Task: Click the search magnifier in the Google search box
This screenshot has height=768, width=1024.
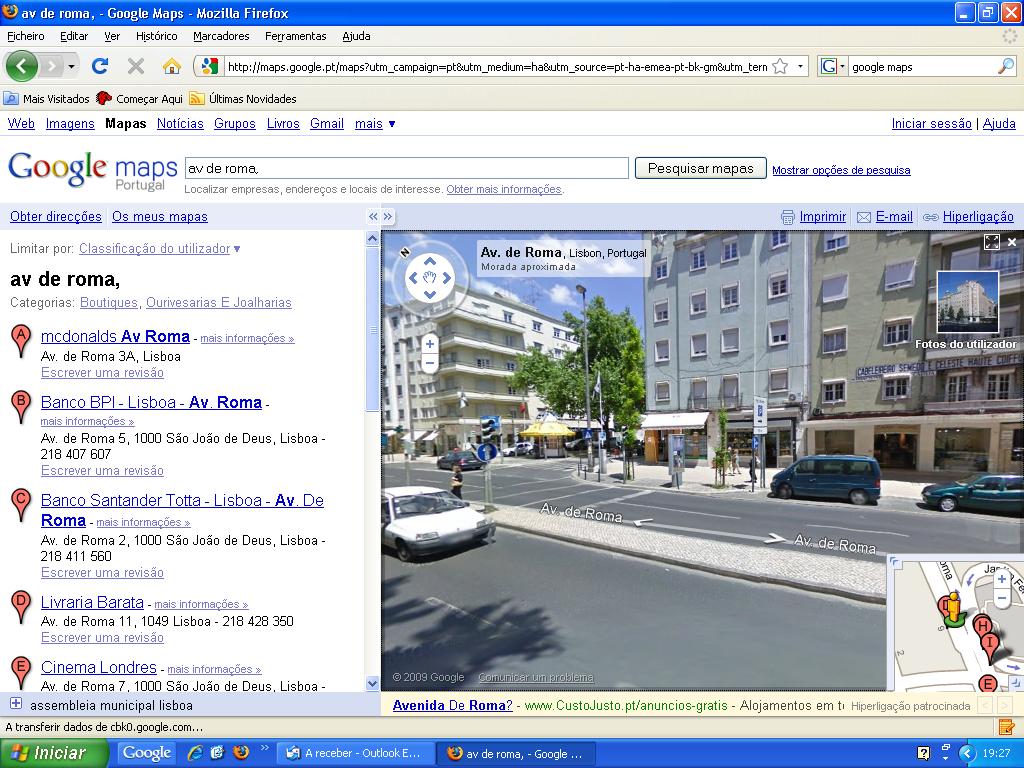Action: click(1006, 66)
